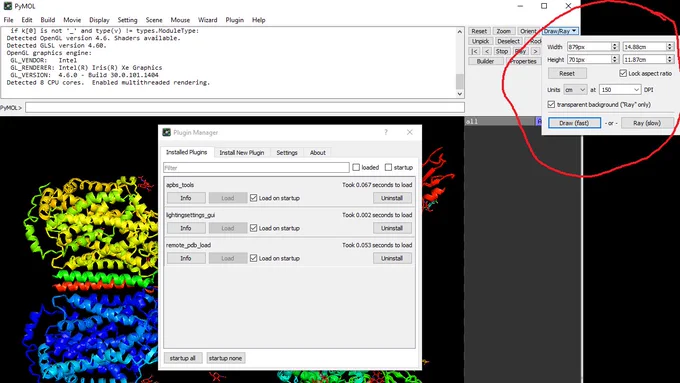Click the Ray (slow) button
This screenshot has height=383, width=680.
(x=647, y=123)
